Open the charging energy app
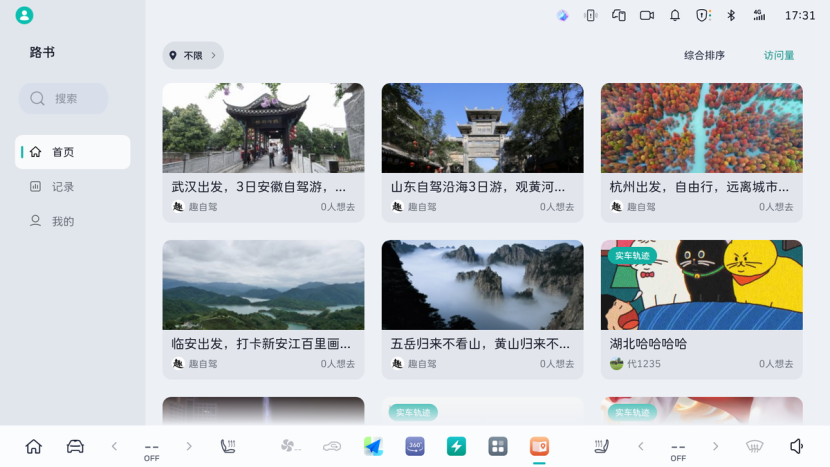The width and height of the screenshot is (830, 467). click(456, 446)
